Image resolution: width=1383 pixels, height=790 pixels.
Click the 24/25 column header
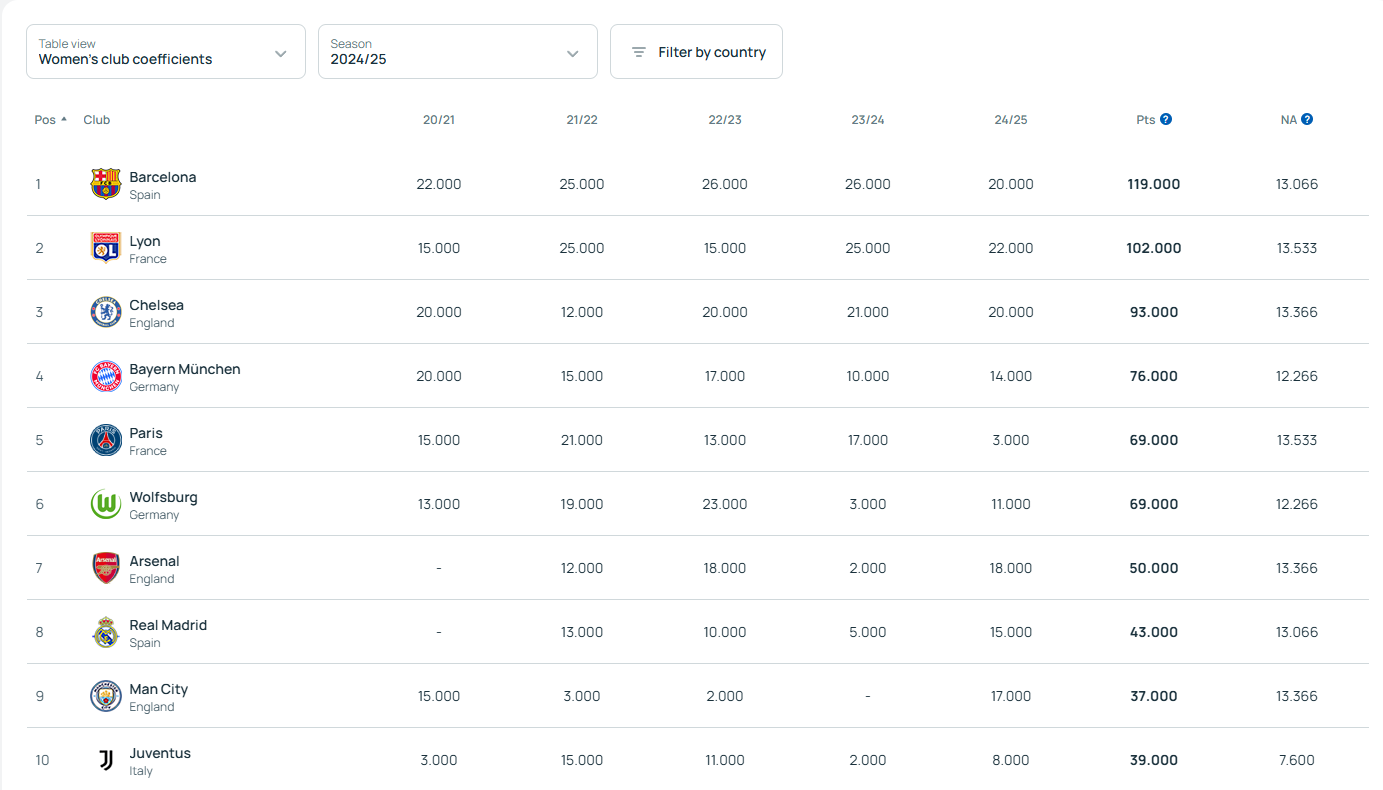[x=1010, y=120]
